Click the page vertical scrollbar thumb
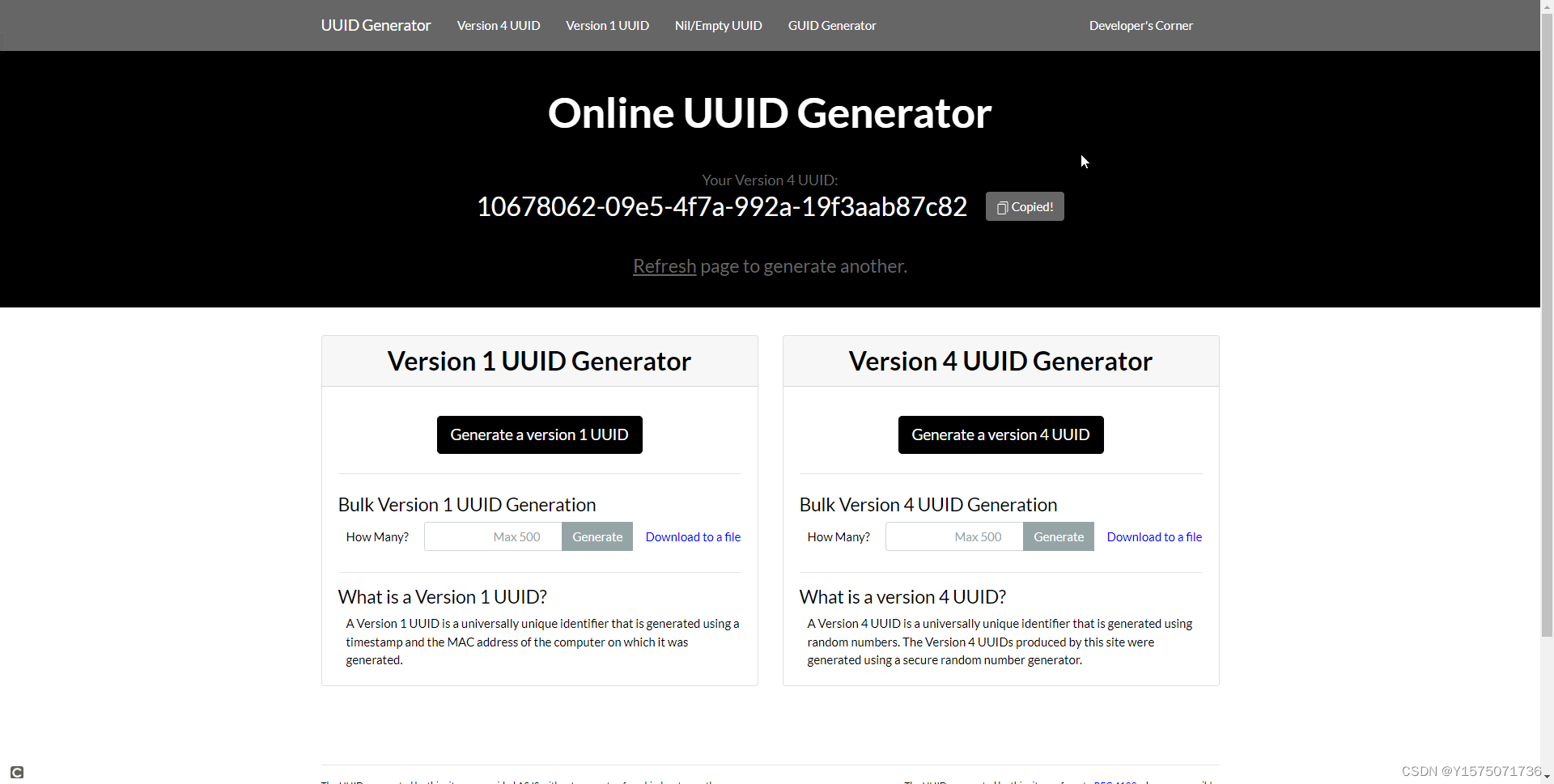The width and height of the screenshot is (1554, 784). pyautogui.click(x=1547, y=324)
